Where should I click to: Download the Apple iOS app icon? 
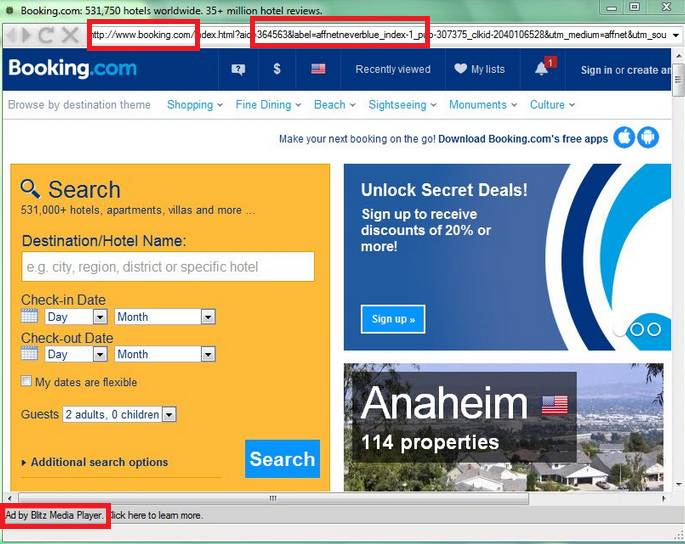point(625,138)
